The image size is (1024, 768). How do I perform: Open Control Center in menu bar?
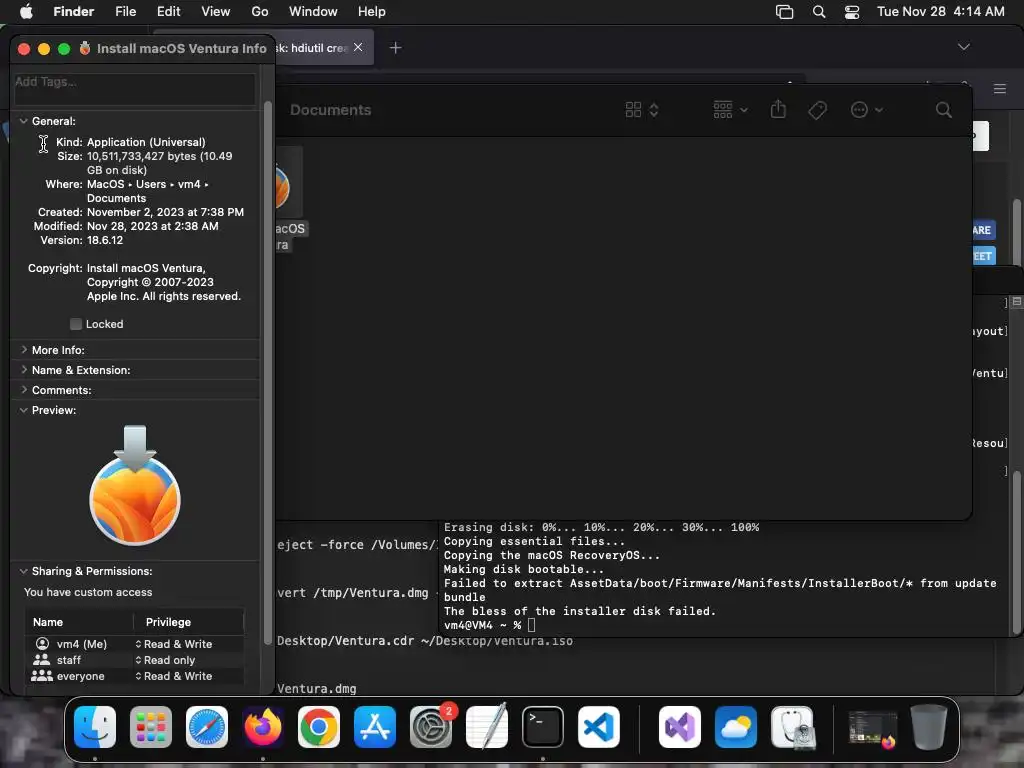tap(852, 12)
